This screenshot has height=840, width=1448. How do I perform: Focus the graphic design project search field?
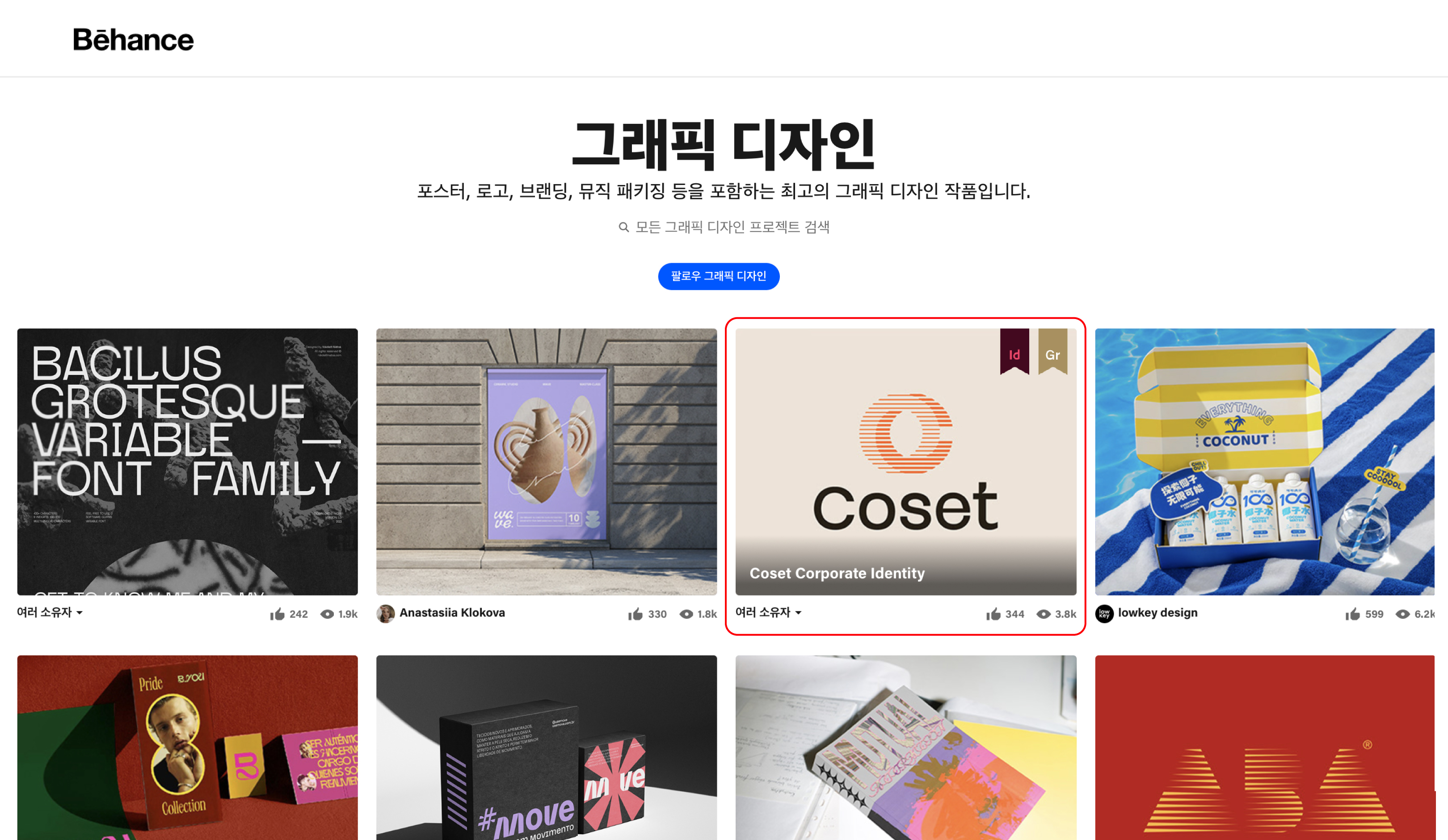724,227
